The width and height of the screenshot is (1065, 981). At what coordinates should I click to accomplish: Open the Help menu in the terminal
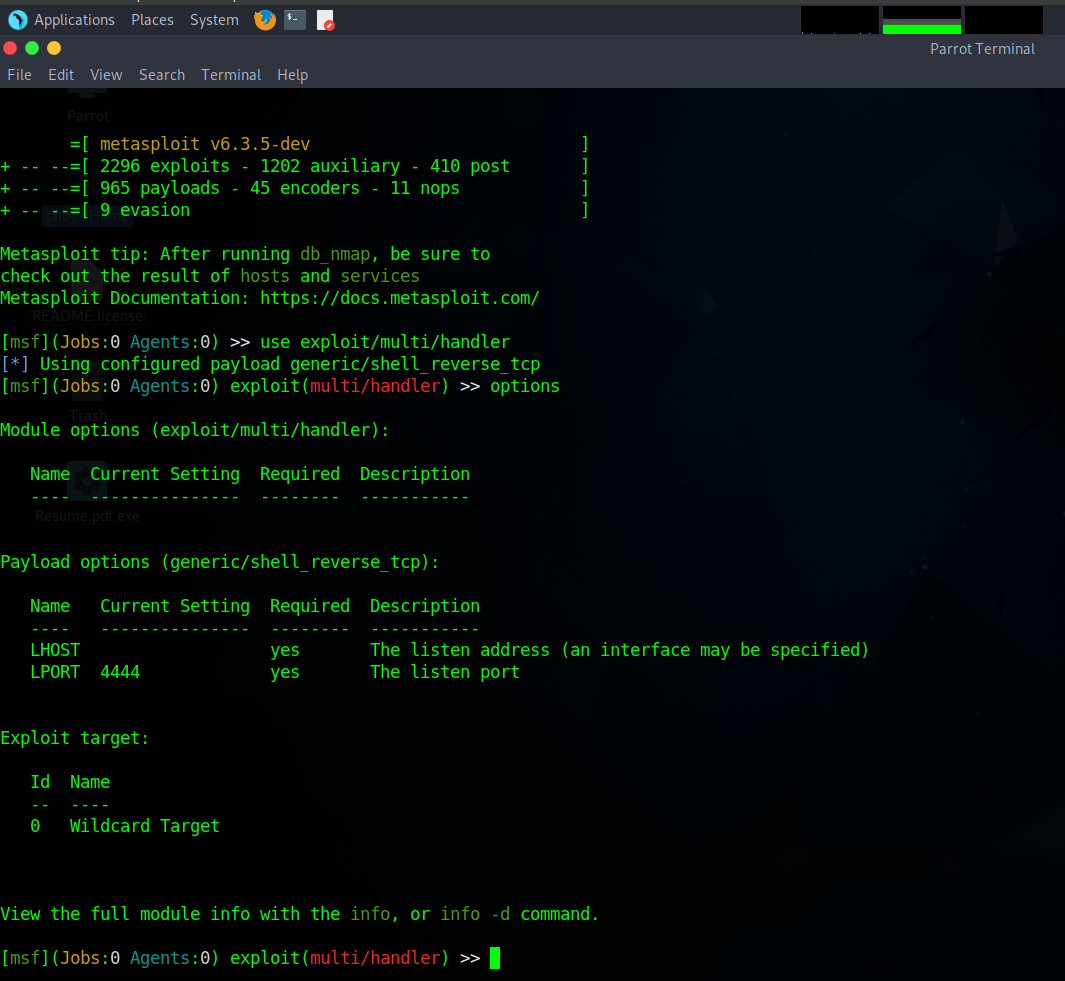pos(292,74)
